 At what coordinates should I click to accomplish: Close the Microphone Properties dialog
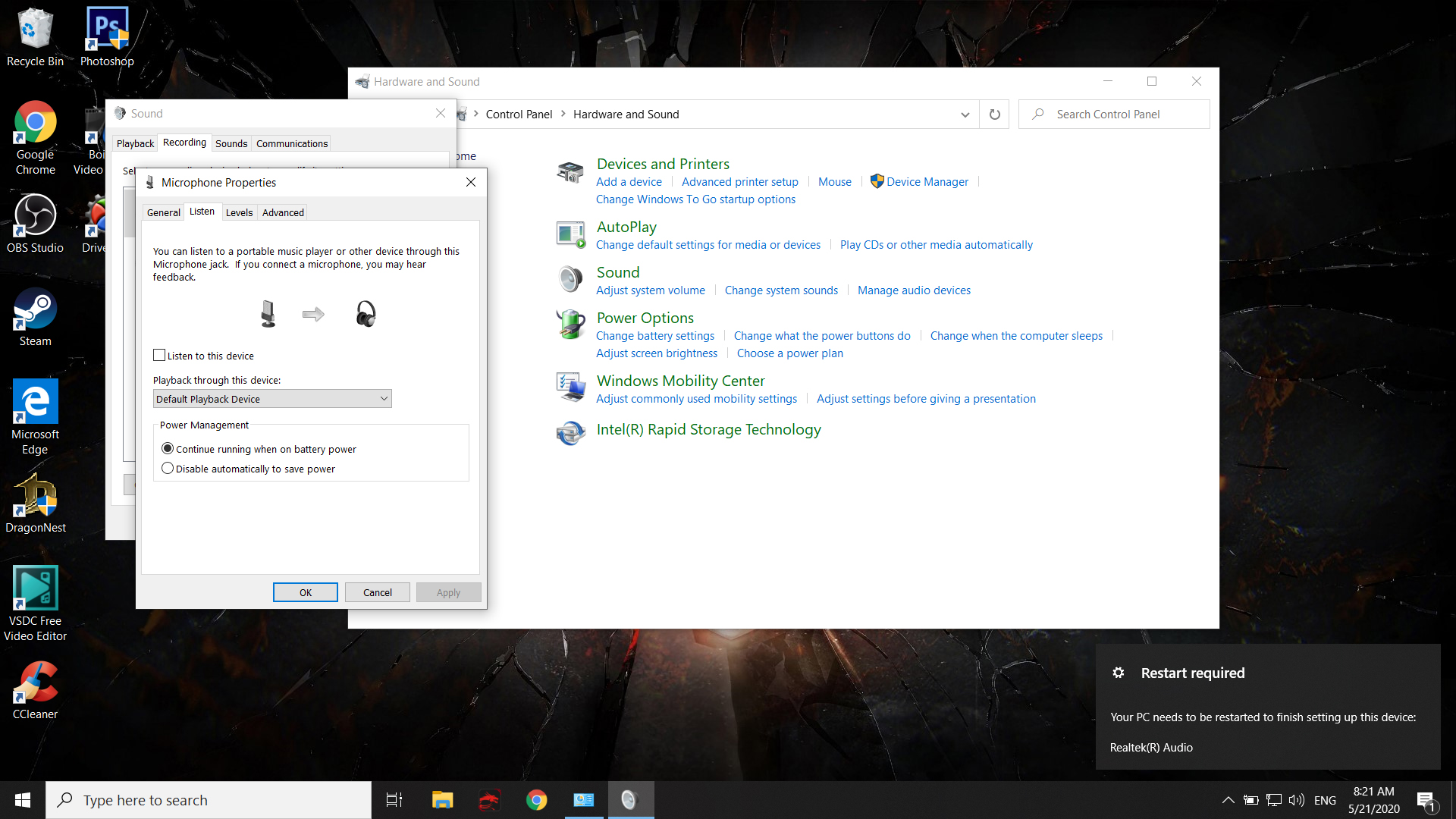pyautogui.click(x=471, y=183)
